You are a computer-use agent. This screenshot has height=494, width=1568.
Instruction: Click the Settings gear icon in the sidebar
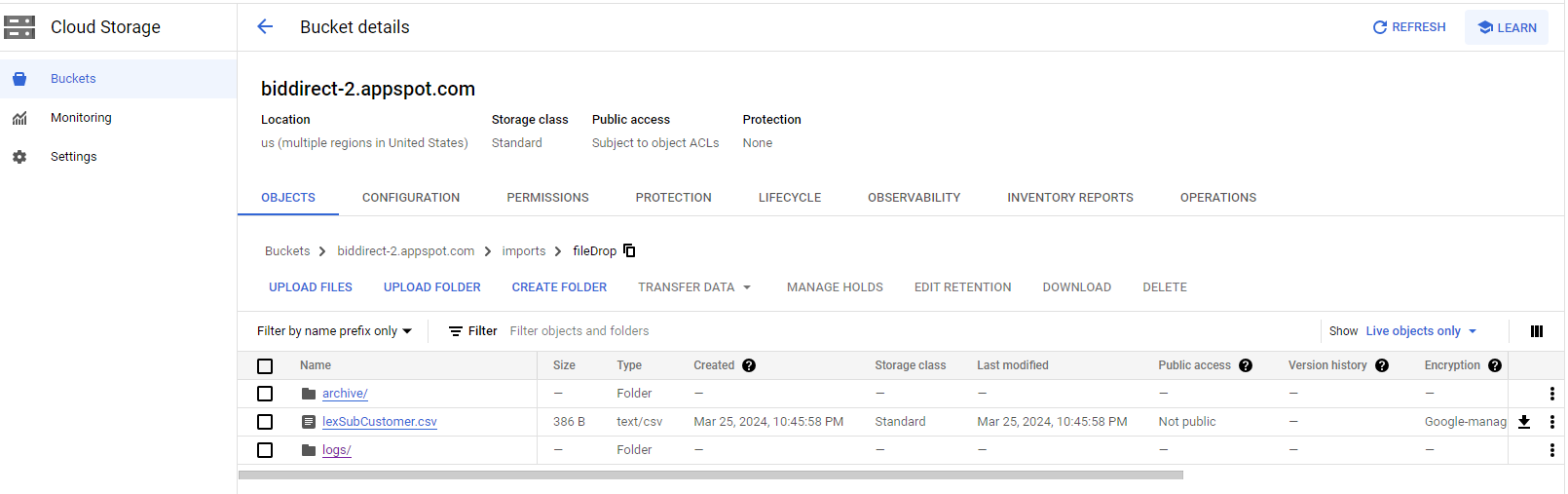pos(19,157)
